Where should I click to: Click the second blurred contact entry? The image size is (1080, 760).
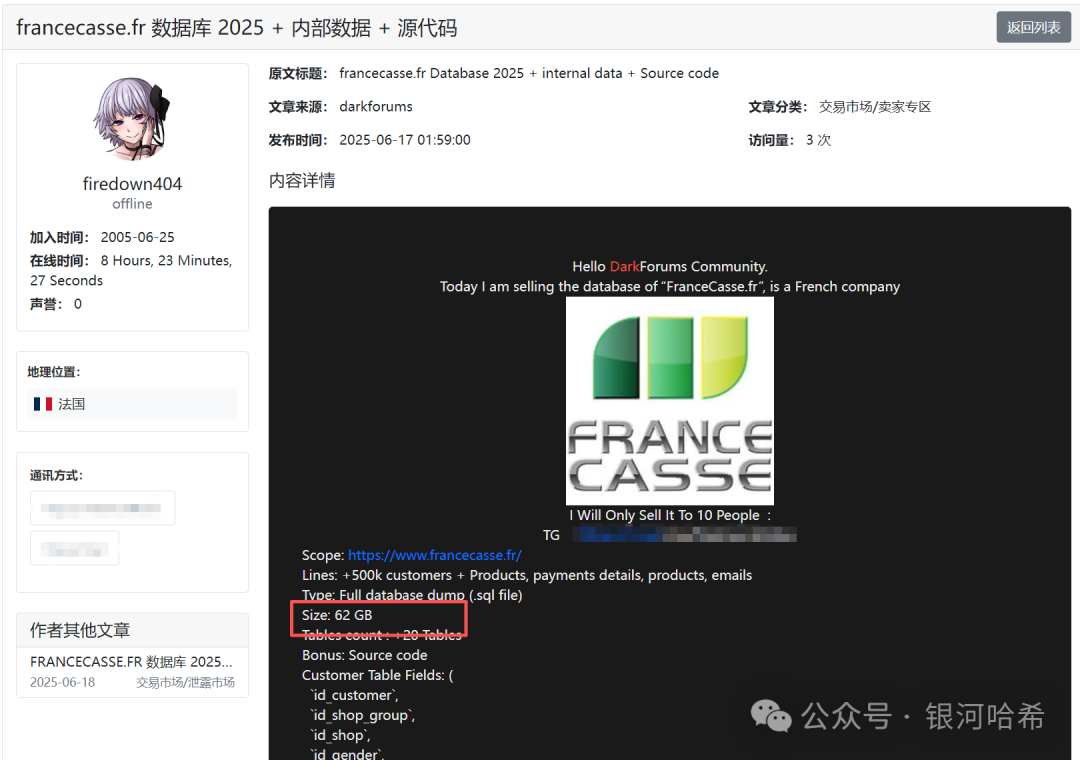(x=74, y=548)
